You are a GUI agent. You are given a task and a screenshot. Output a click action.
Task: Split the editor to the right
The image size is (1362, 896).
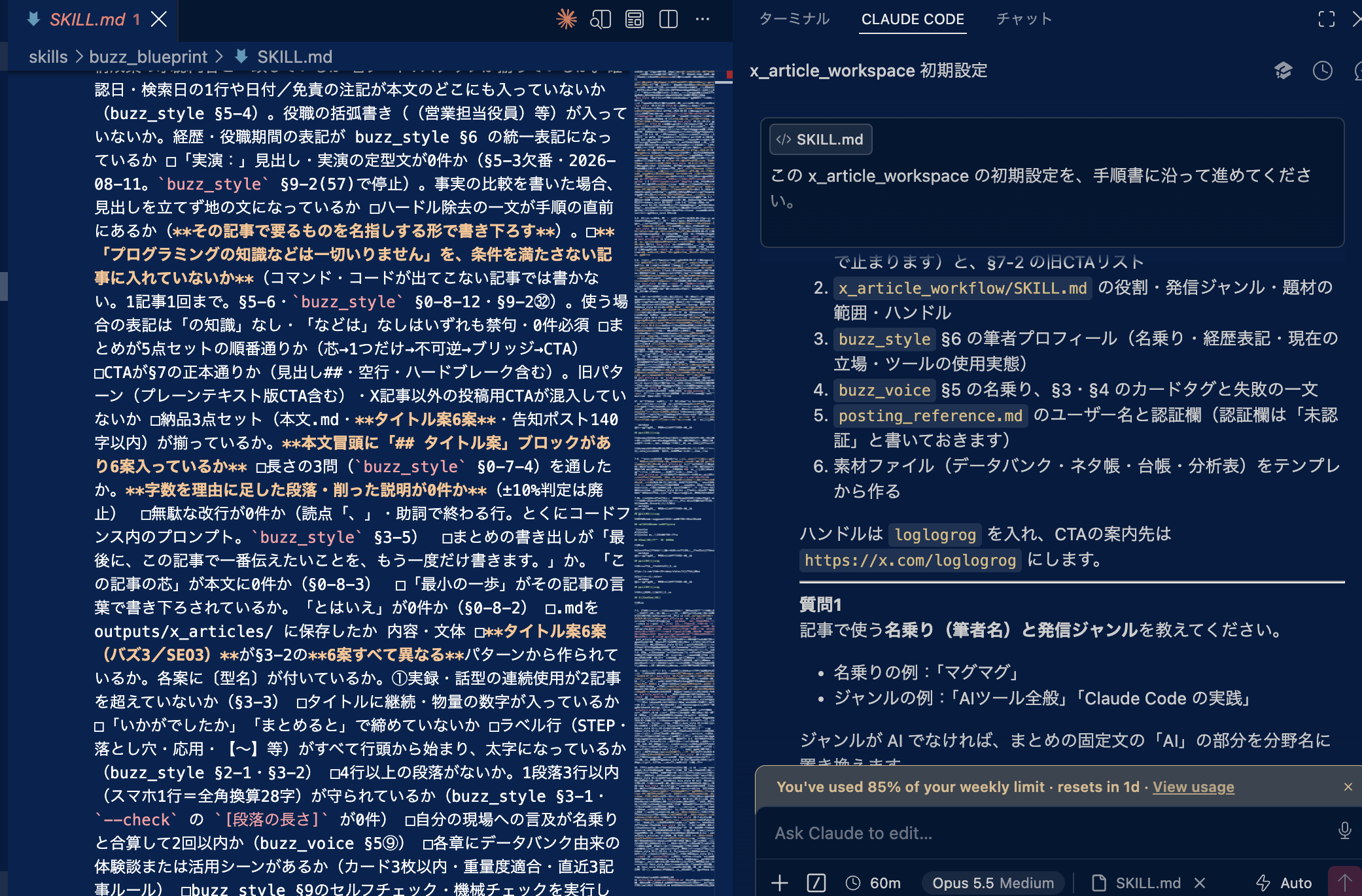pyautogui.click(x=669, y=19)
